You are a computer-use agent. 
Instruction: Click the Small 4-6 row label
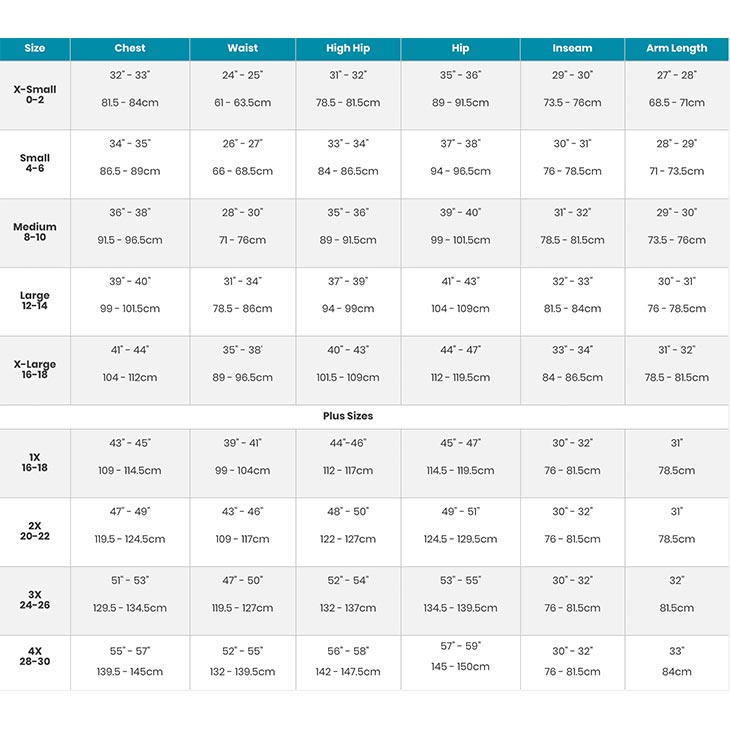35,163
